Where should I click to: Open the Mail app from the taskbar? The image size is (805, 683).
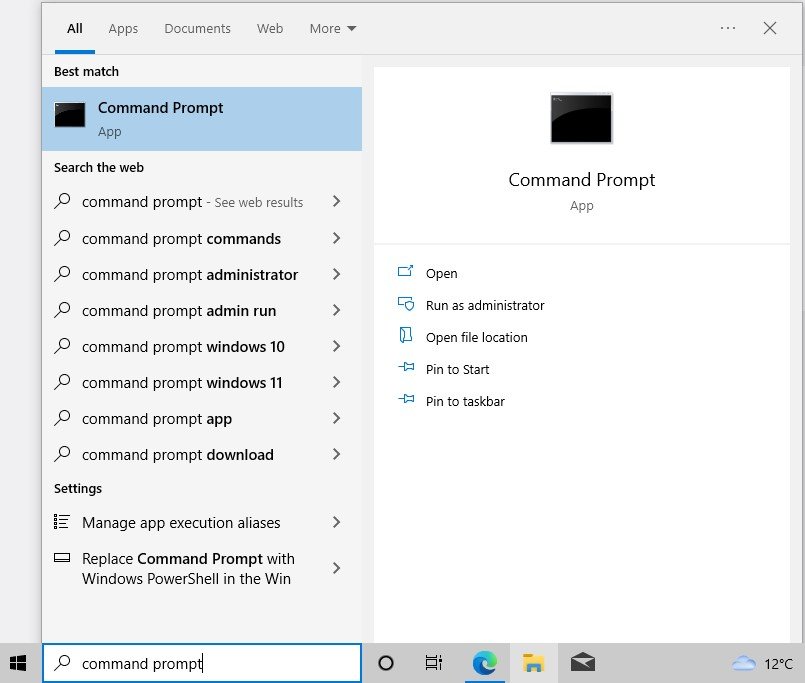point(583,663)
